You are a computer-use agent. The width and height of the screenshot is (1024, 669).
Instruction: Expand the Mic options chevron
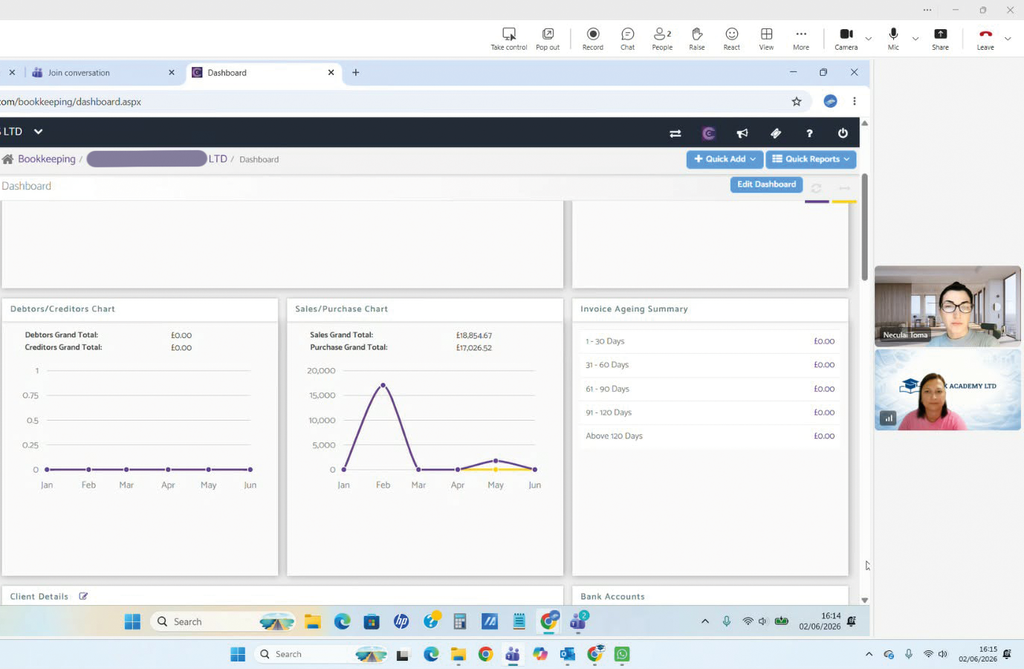coord(916,39)
